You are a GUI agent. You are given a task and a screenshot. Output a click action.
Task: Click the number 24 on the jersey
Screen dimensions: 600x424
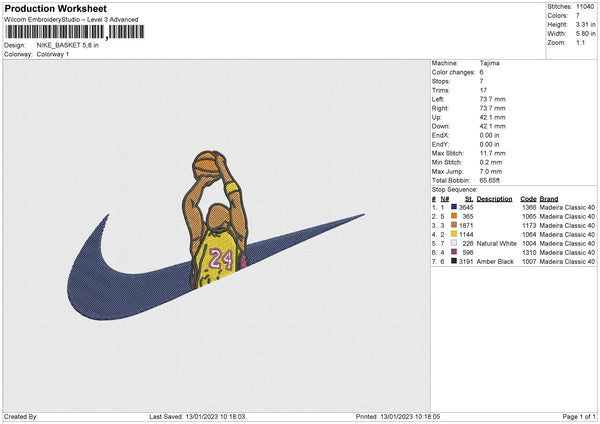coord(221,259)
